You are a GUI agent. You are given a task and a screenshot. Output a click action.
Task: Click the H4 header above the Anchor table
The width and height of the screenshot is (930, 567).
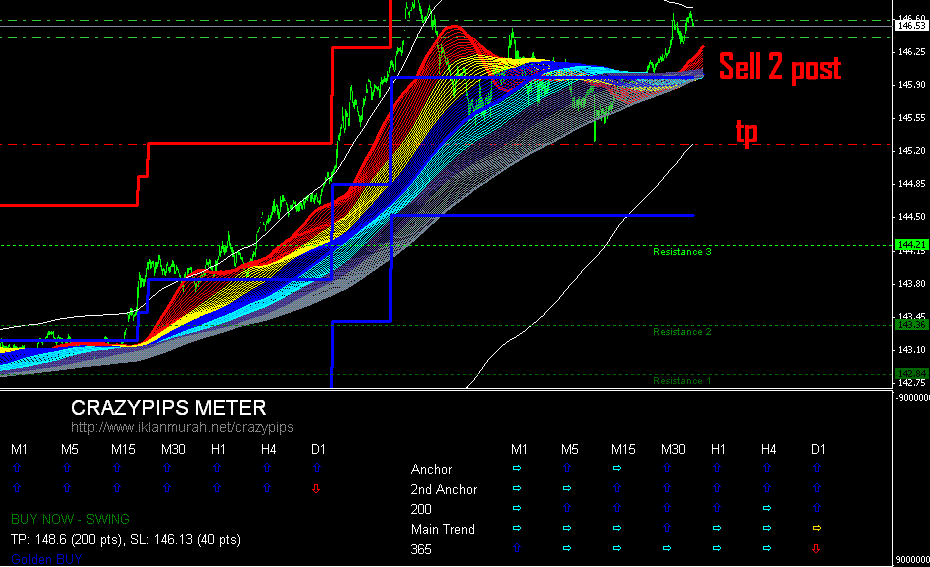point(768,450)
